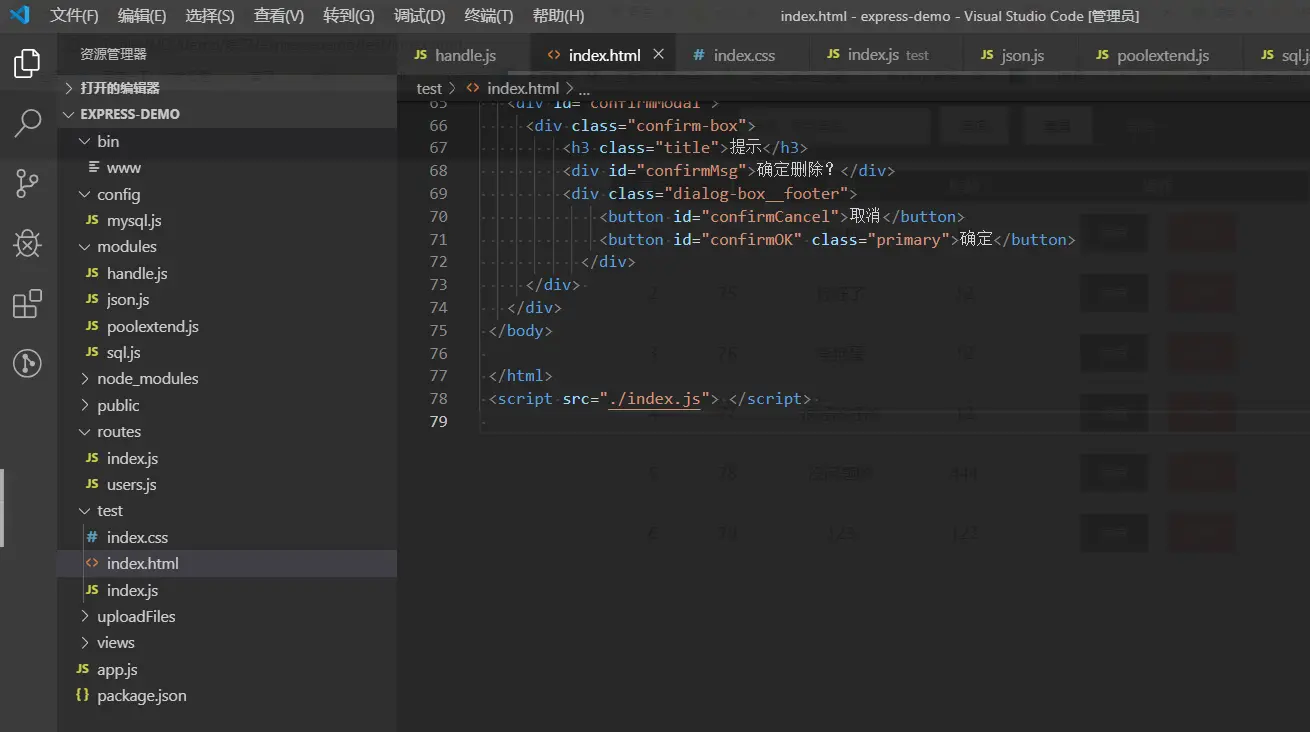Open the 文件(F) menu
This screenshot has height=732, width=1310.
pos(75,16)
